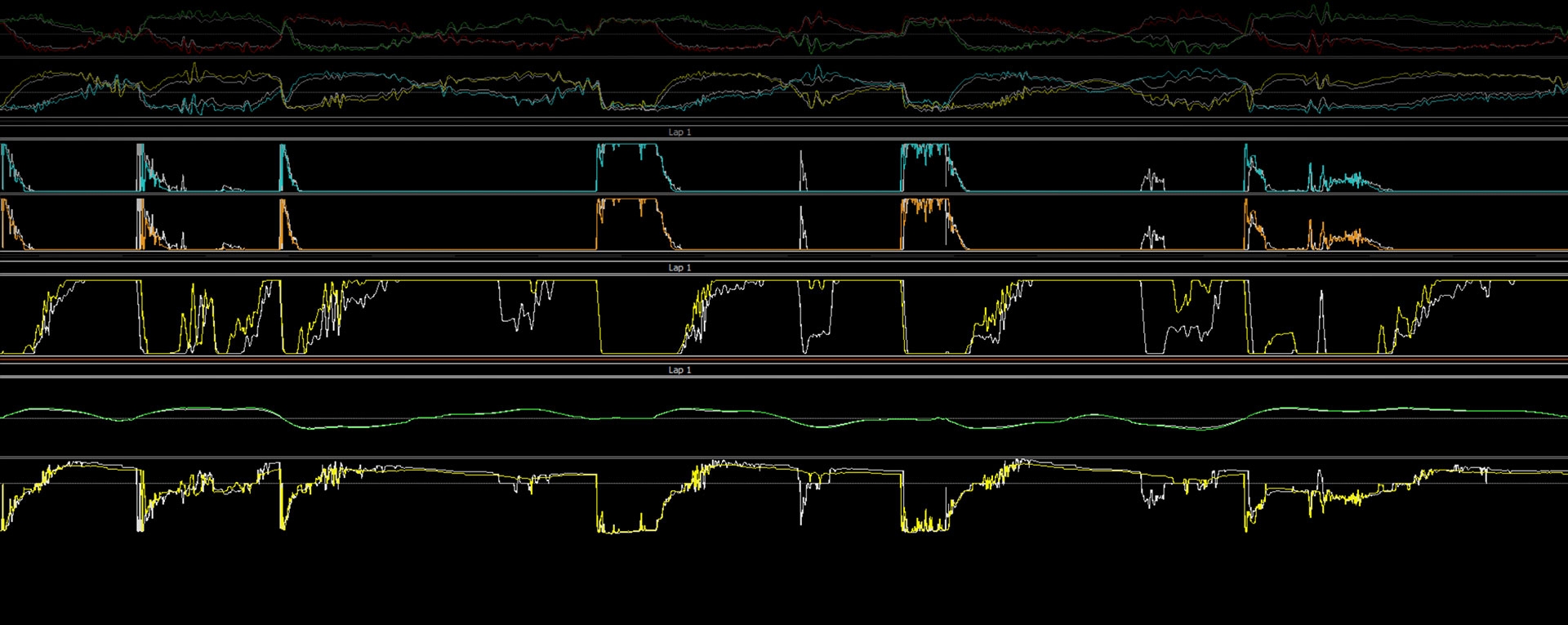Click the gray vertical bar in the orange chart
This screenshot has width=1568, height=625.
click(x=140, y=222)
